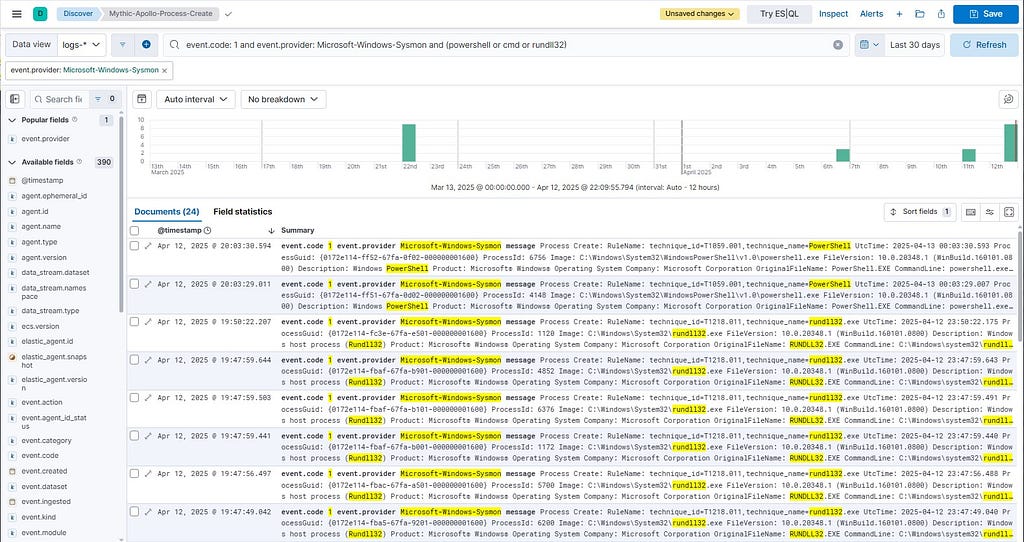Screen dimensions: 1024x542
Task: Click the April 11th histogram bar
Action: pos(968,155)
